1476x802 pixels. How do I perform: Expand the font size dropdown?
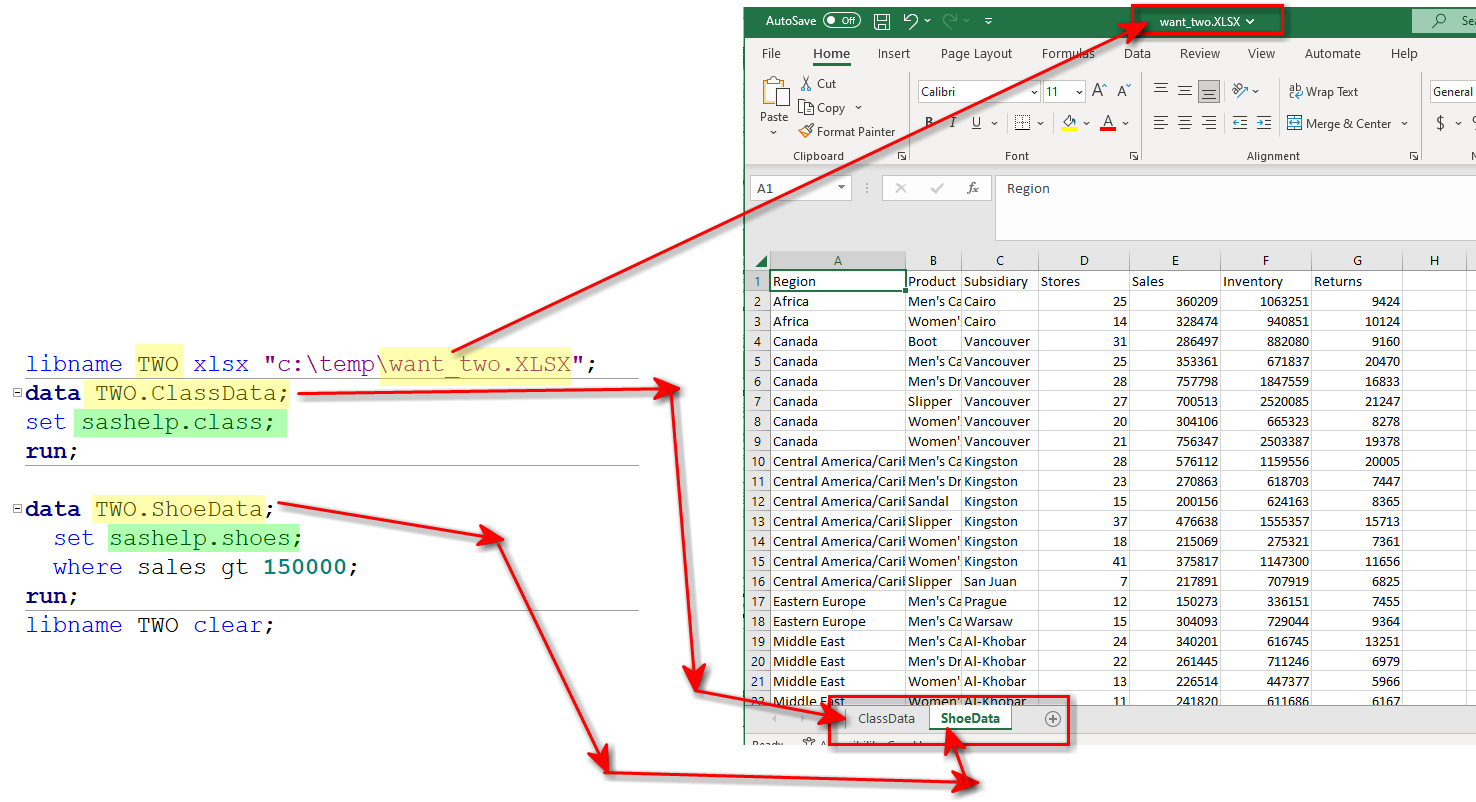pyautogui.click(x=1078, y=92)
